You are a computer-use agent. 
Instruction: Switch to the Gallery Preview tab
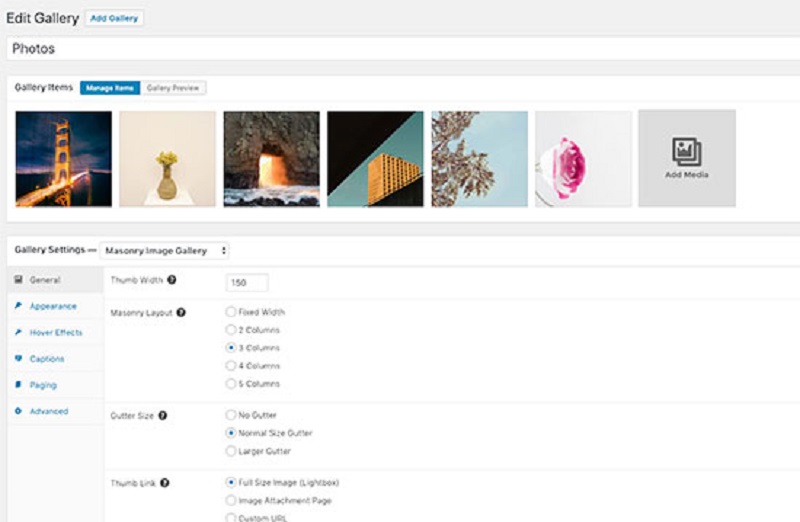pyautogui.click(x=174, y=88)
